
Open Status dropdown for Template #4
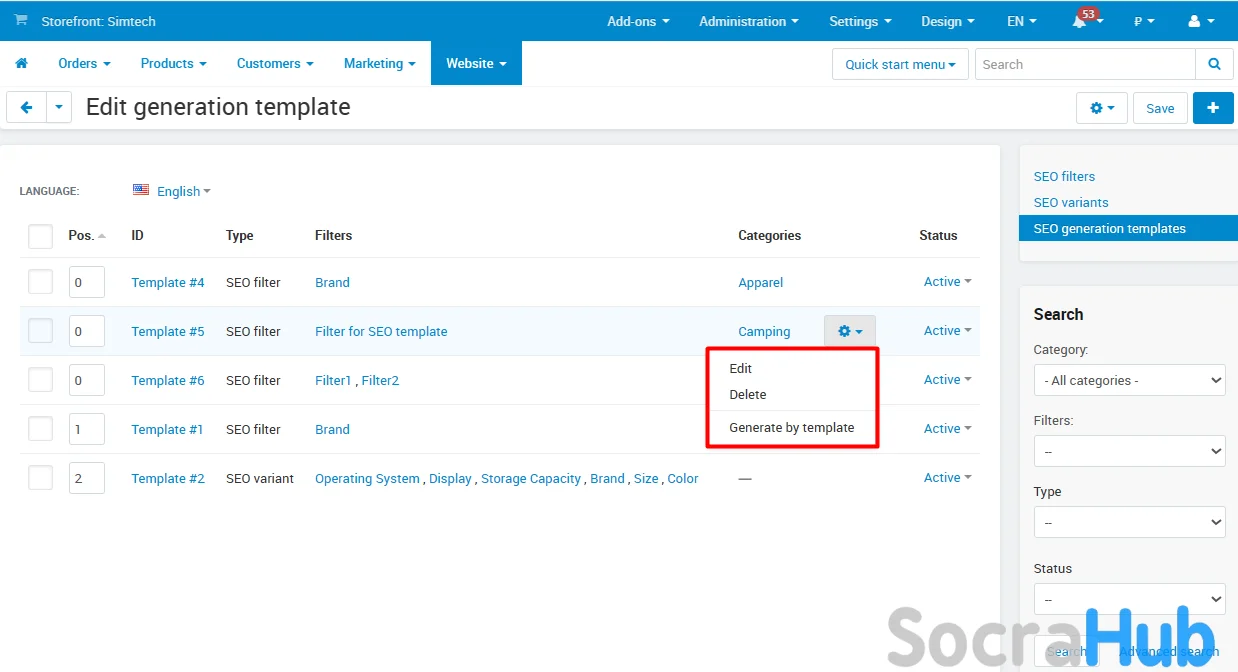947,282
